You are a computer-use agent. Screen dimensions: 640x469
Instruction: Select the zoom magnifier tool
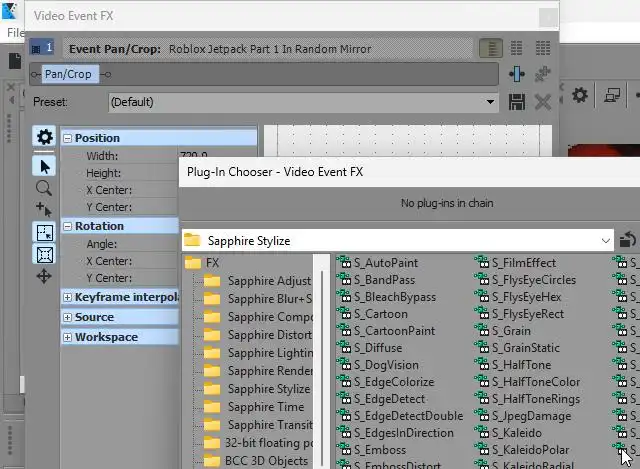(x=44, y=188)
